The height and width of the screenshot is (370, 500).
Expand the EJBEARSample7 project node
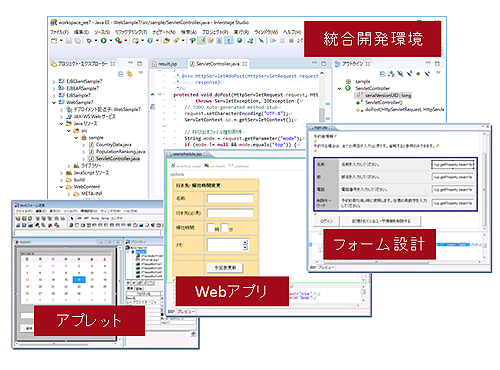tap(54, 88)
